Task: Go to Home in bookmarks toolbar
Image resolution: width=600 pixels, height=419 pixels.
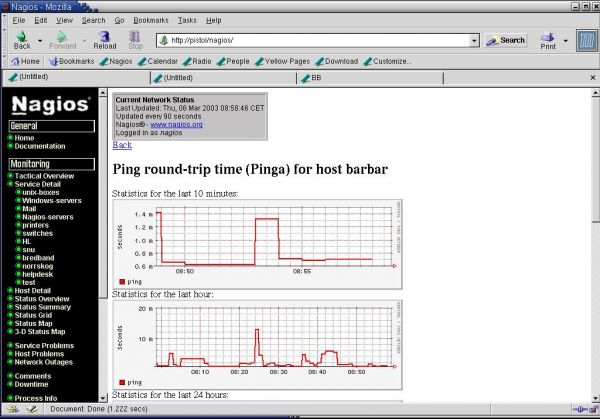Action: coord(25,61)
